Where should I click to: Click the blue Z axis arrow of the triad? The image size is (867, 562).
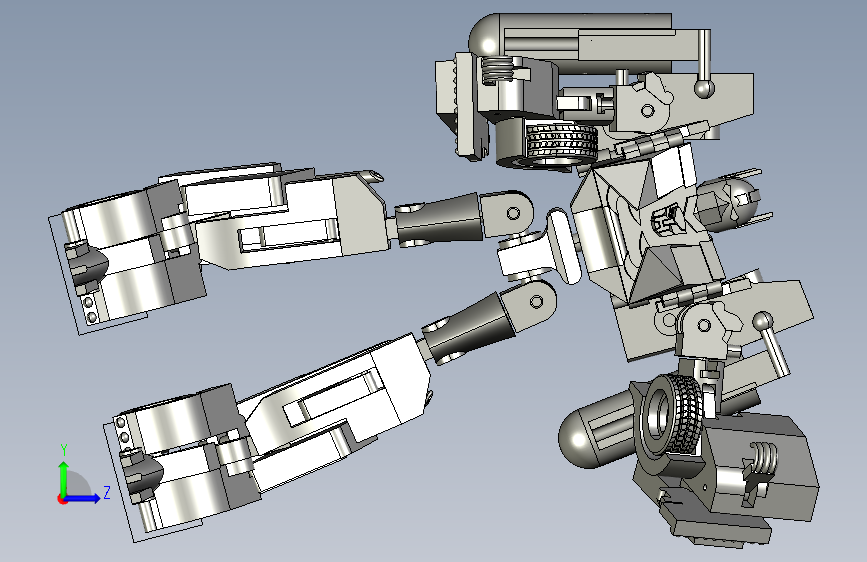click(x=83, y=498)
